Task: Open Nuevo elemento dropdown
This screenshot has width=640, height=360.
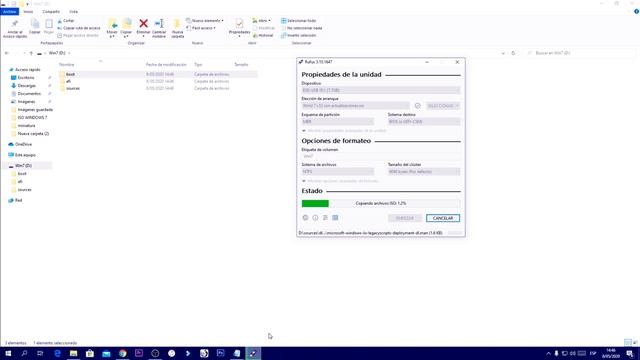Action: 204,20
